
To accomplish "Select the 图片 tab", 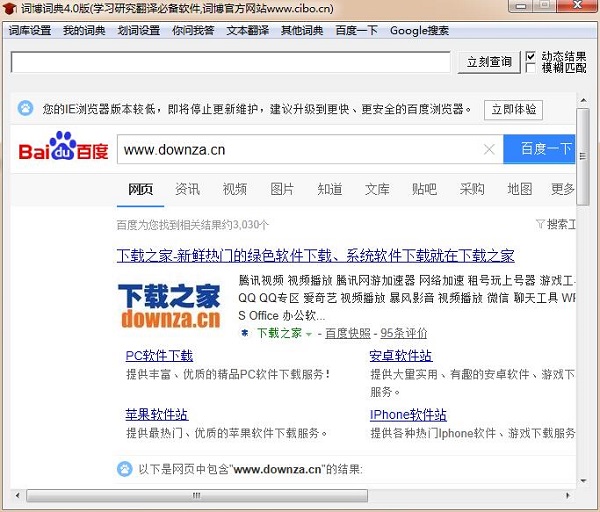I will pos(282,189).
